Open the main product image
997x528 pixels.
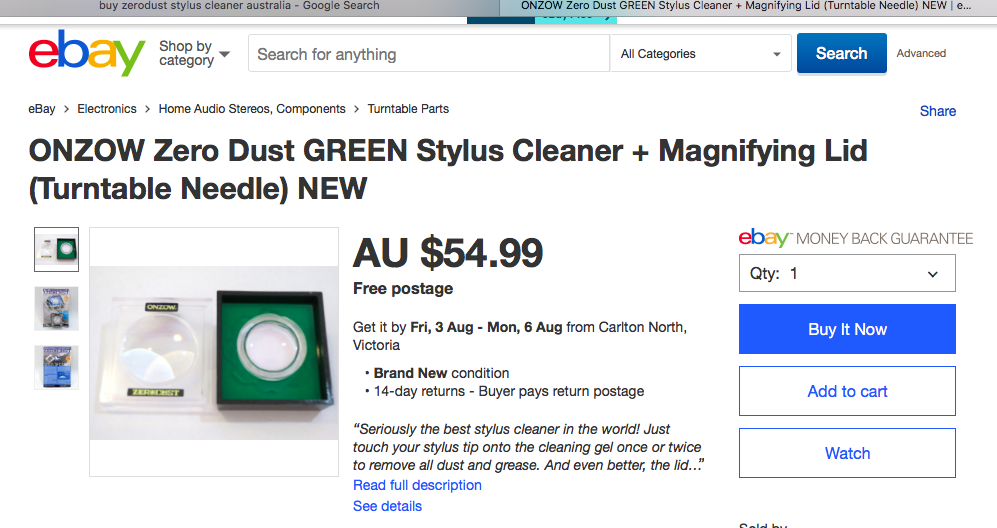(214, 352)
